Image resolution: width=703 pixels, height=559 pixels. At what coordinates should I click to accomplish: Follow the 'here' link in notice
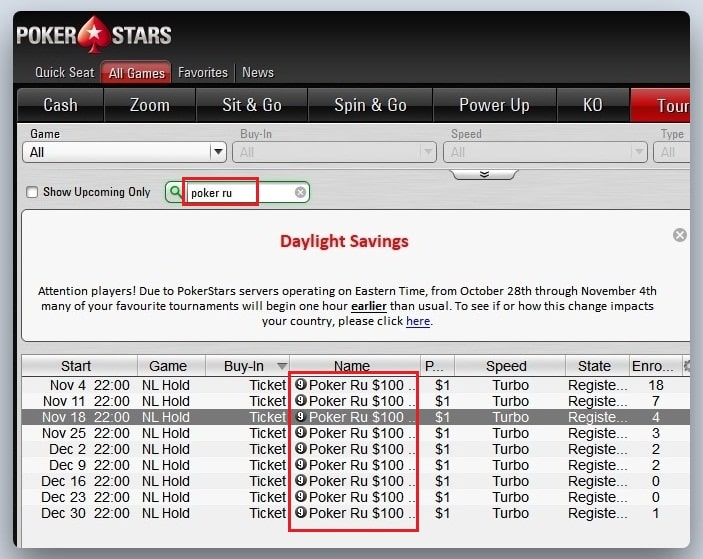(418, 321)
